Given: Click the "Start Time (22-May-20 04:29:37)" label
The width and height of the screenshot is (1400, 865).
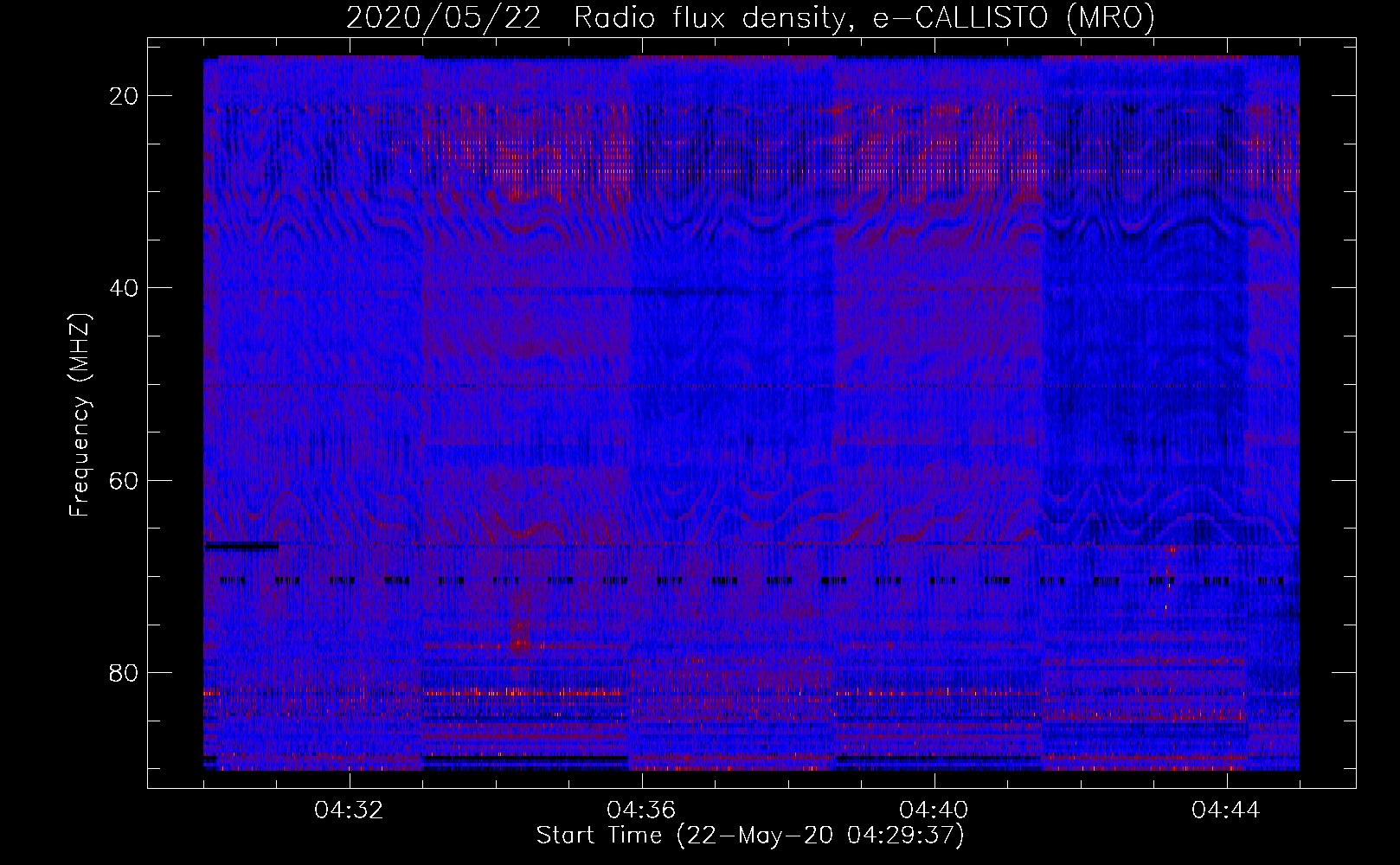Looking at the screenshot, I should point(750,836).
